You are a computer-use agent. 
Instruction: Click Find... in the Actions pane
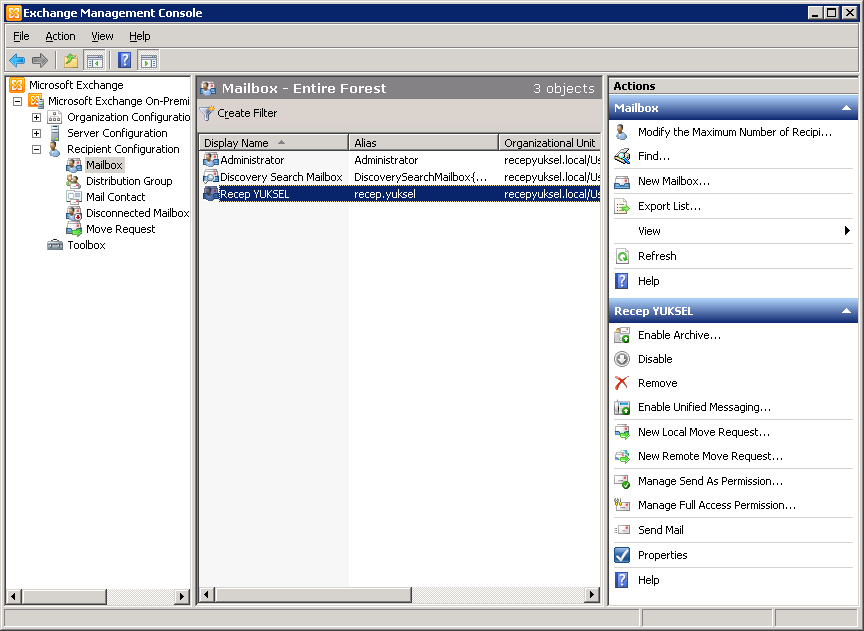654,157
